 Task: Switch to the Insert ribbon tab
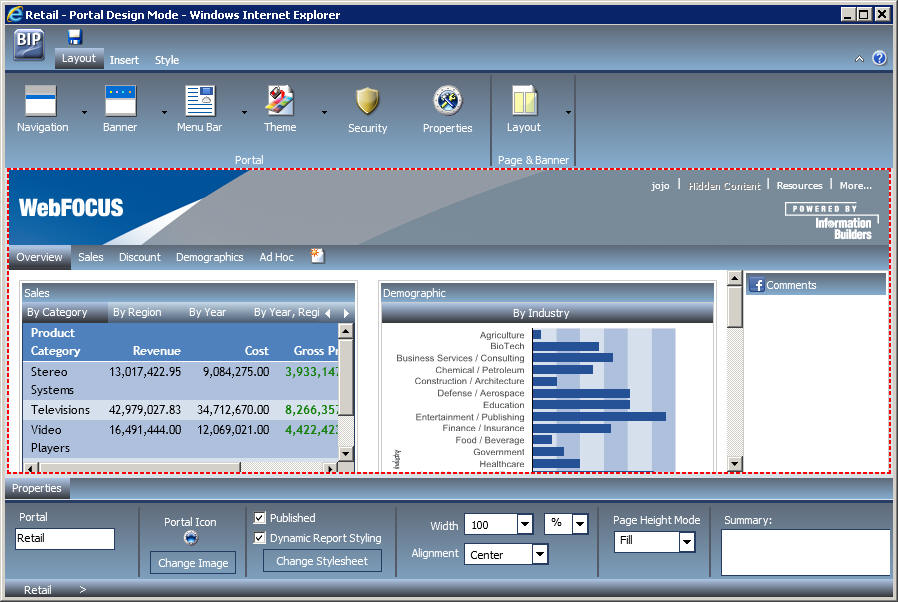124,60
